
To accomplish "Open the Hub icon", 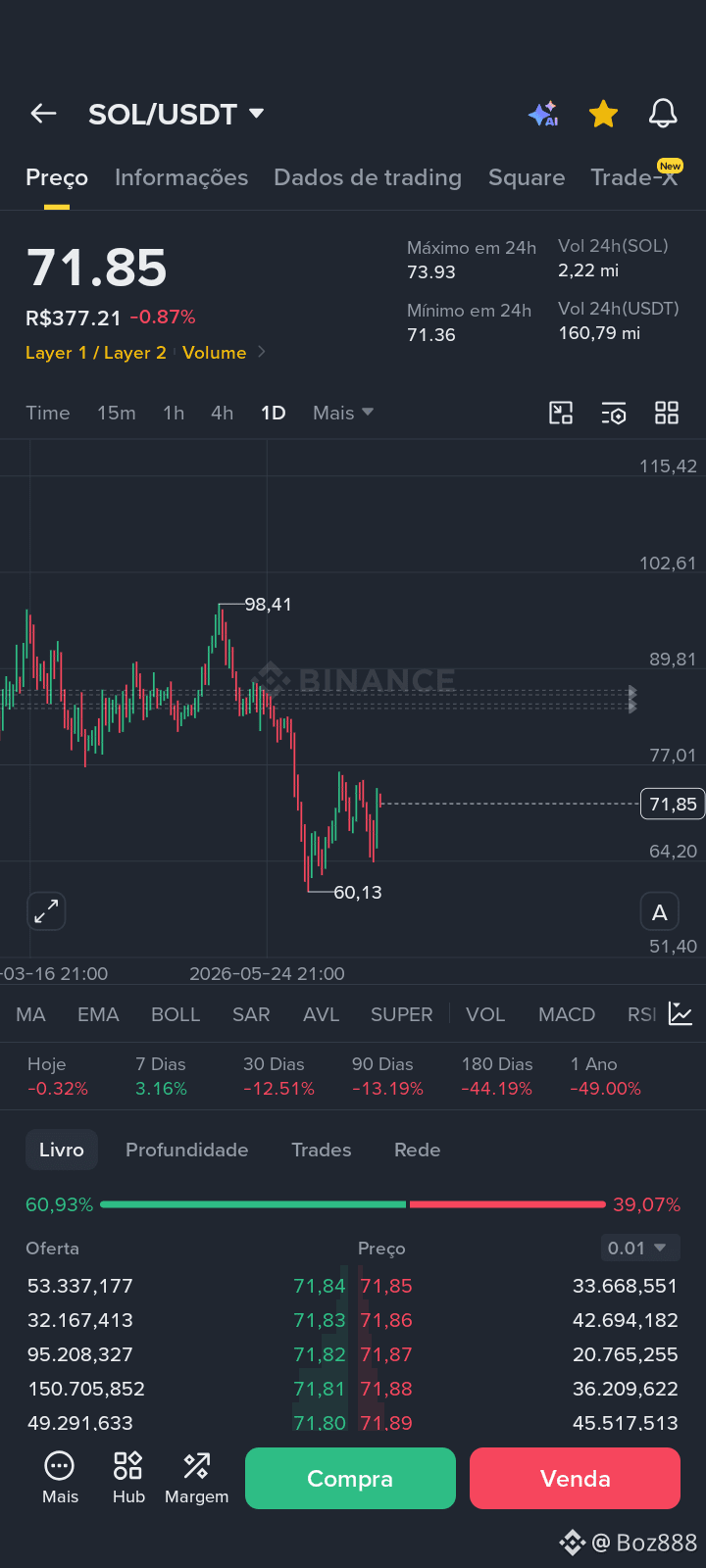I will [x=128, y=1478].
